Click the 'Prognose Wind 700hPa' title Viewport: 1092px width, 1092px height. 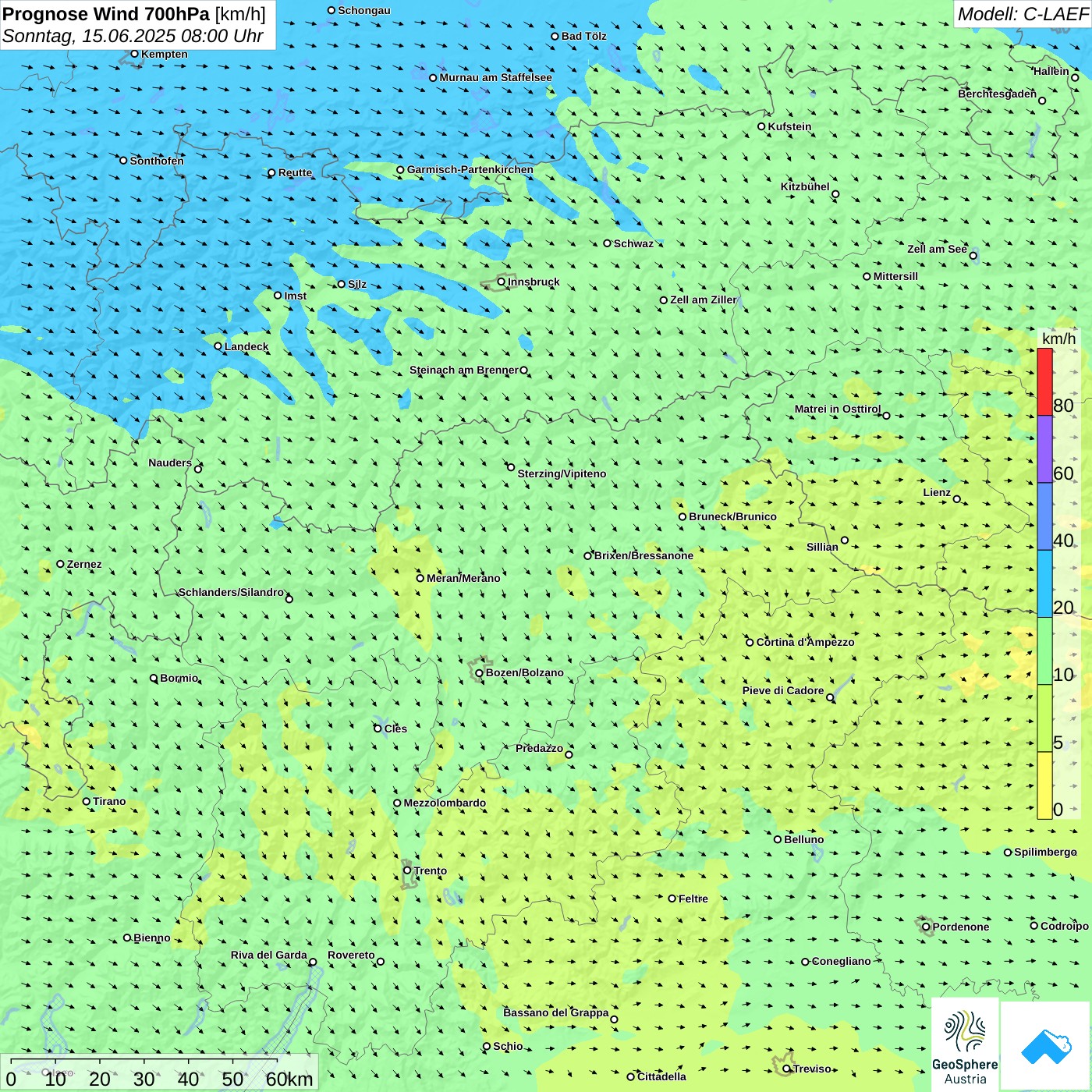[x=106, y=14]
